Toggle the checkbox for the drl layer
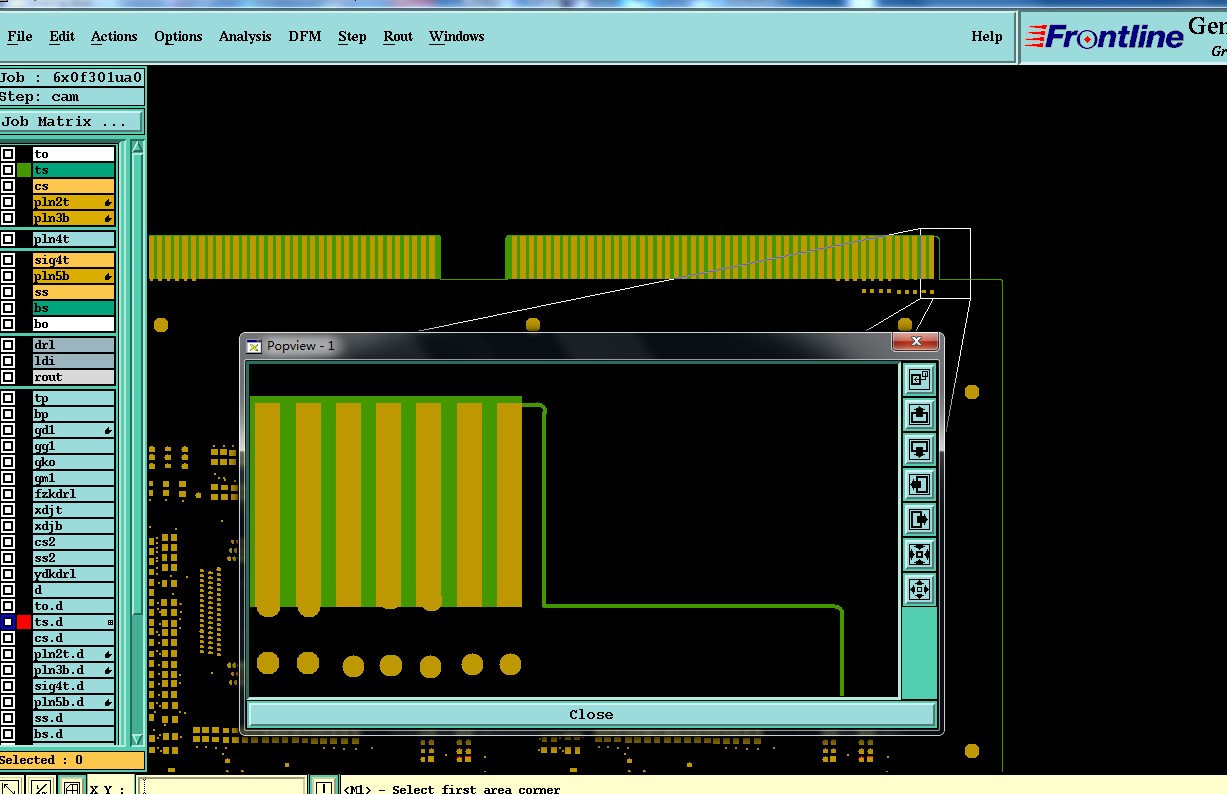 click(x=8, y=345)
